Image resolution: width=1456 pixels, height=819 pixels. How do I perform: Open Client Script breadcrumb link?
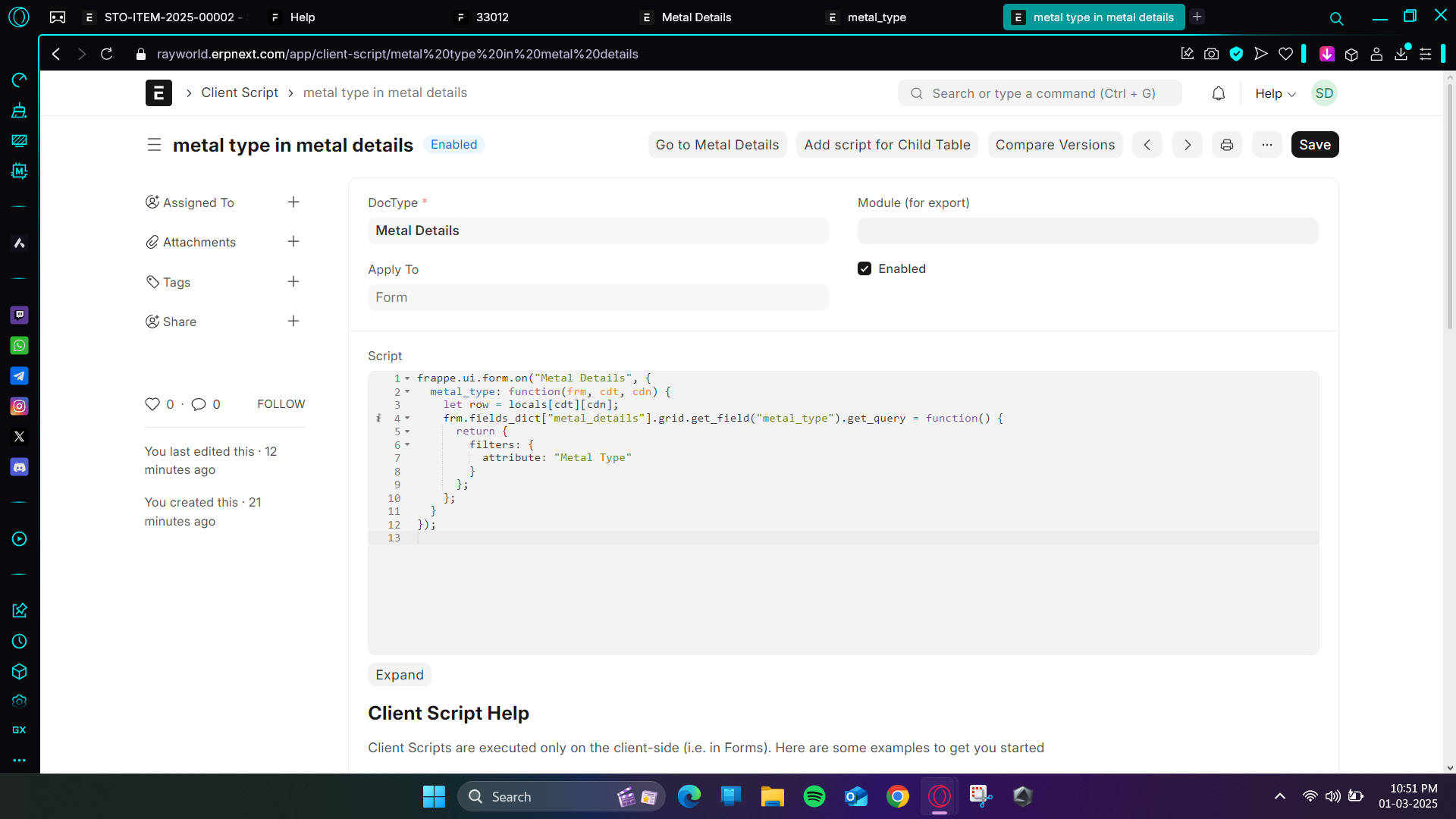[240, 93]
